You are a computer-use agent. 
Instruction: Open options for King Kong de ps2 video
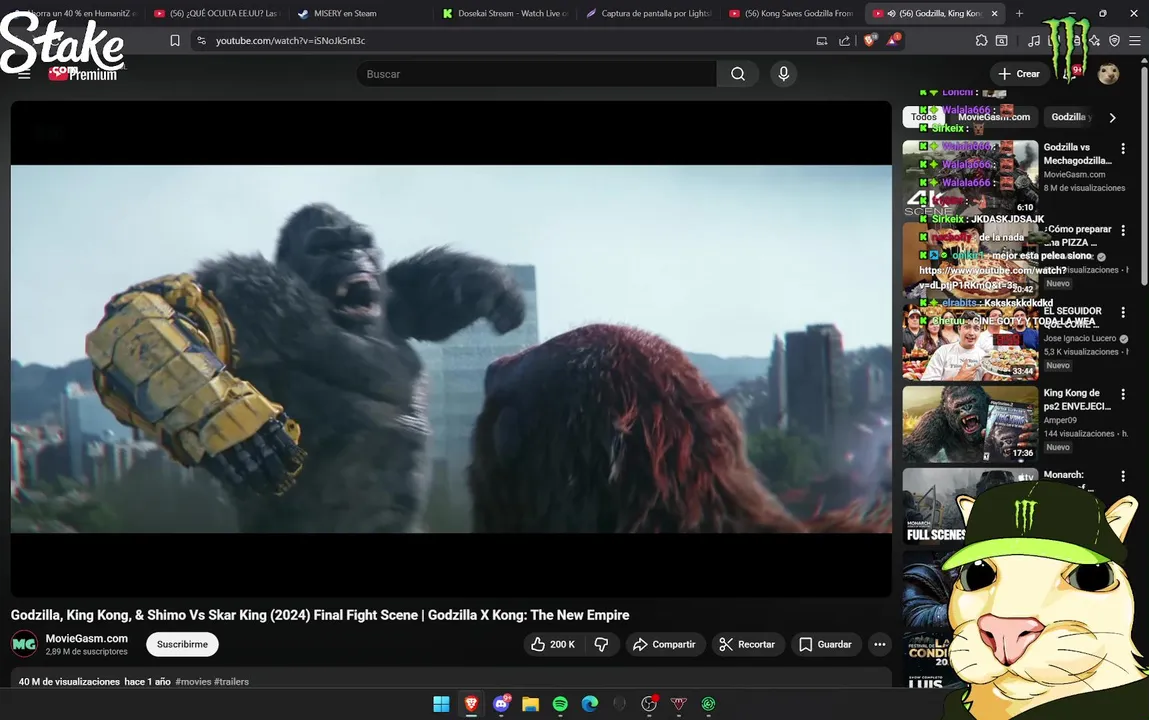[x=1123, y=395]
